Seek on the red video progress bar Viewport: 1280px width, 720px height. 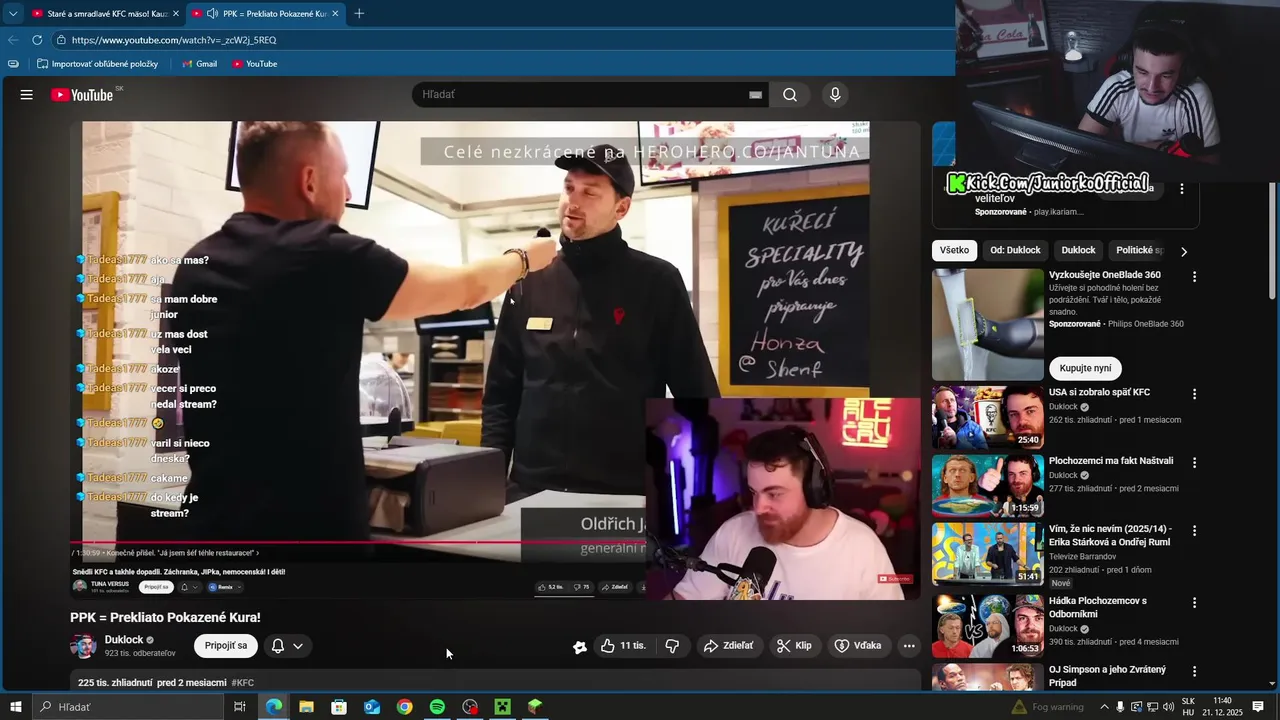tap(360, 543)
